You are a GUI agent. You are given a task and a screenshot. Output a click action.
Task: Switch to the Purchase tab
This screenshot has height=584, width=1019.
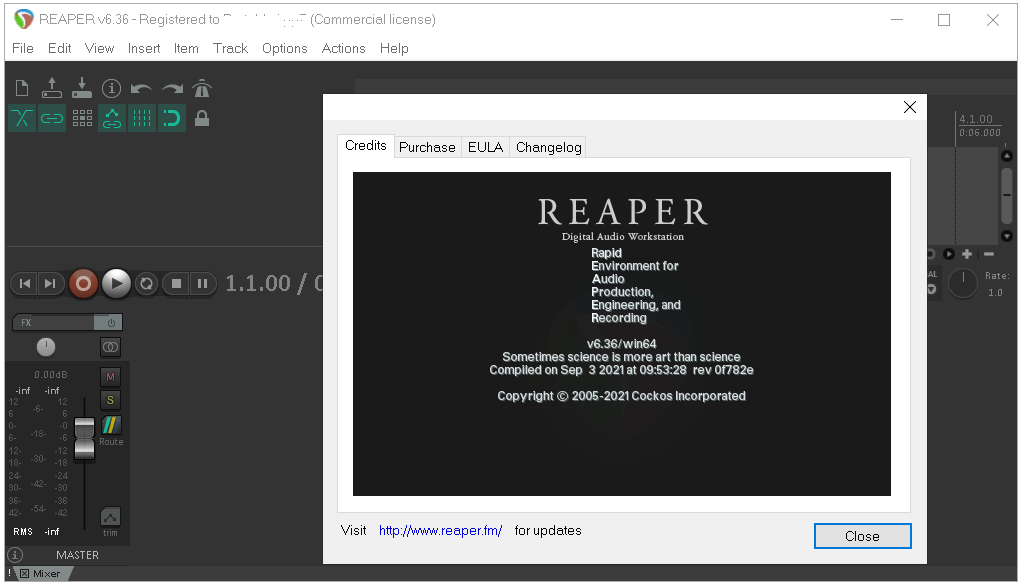[x=427, y=147]
